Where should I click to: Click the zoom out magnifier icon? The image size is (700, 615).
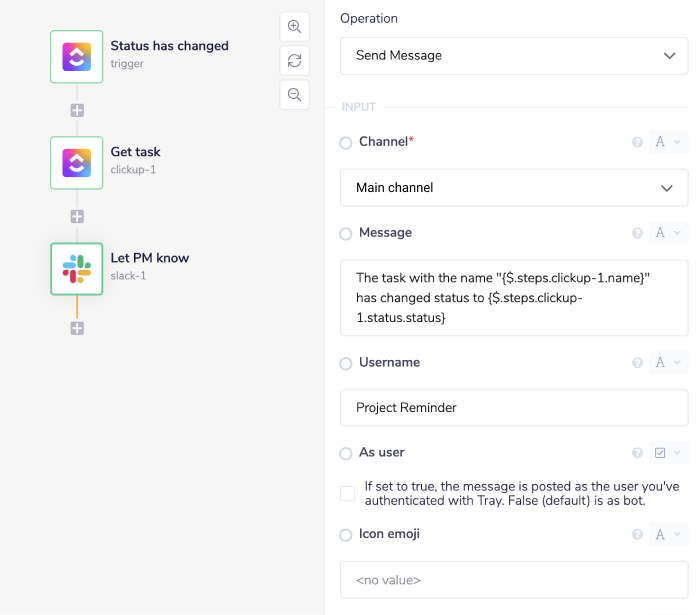click(x=294, y=95)
